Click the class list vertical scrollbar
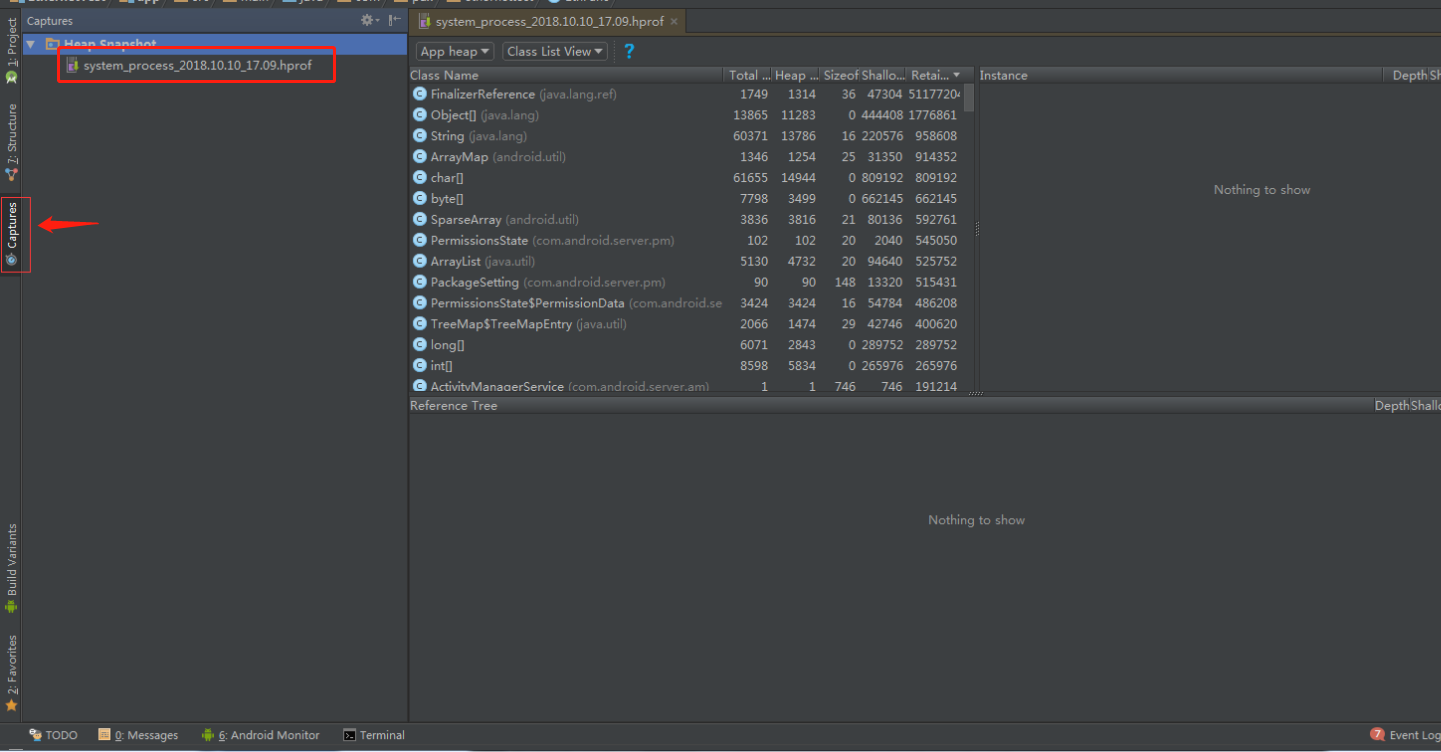Image resolution: width=1441 pixels, height=752 pixels. point(969,100)
